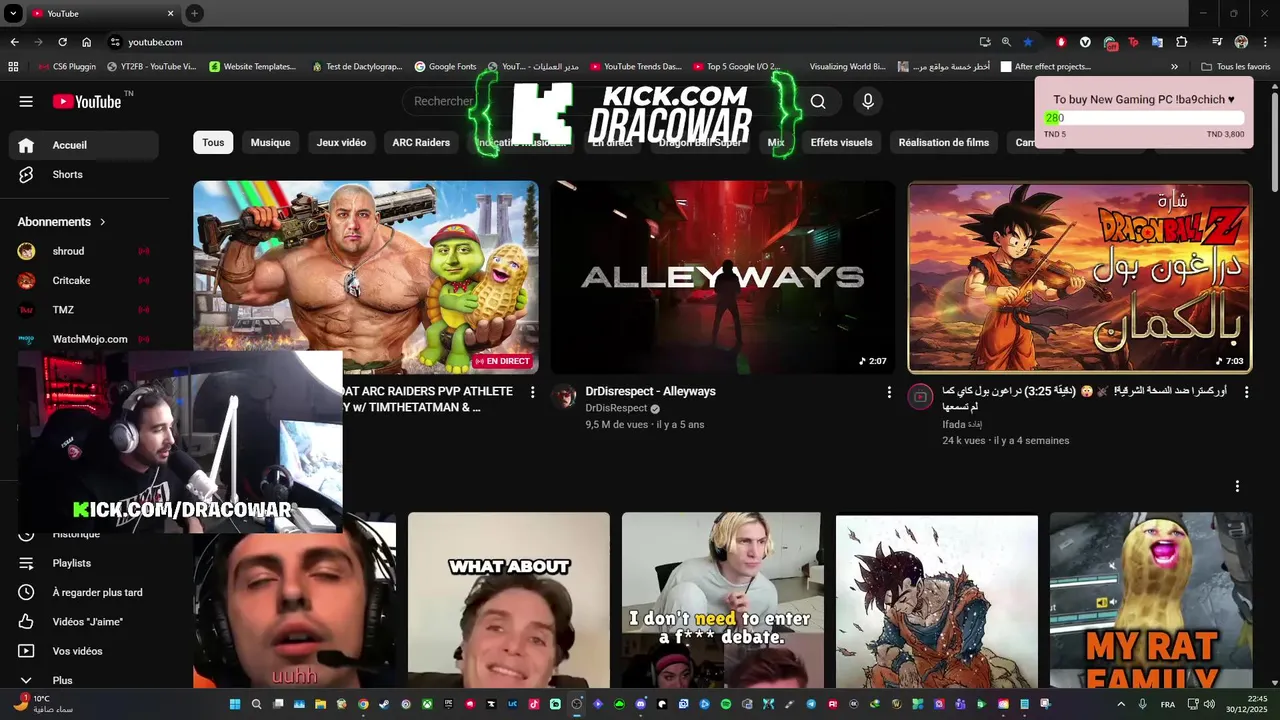Expand the Abonnements section

[x=62, y=222]
